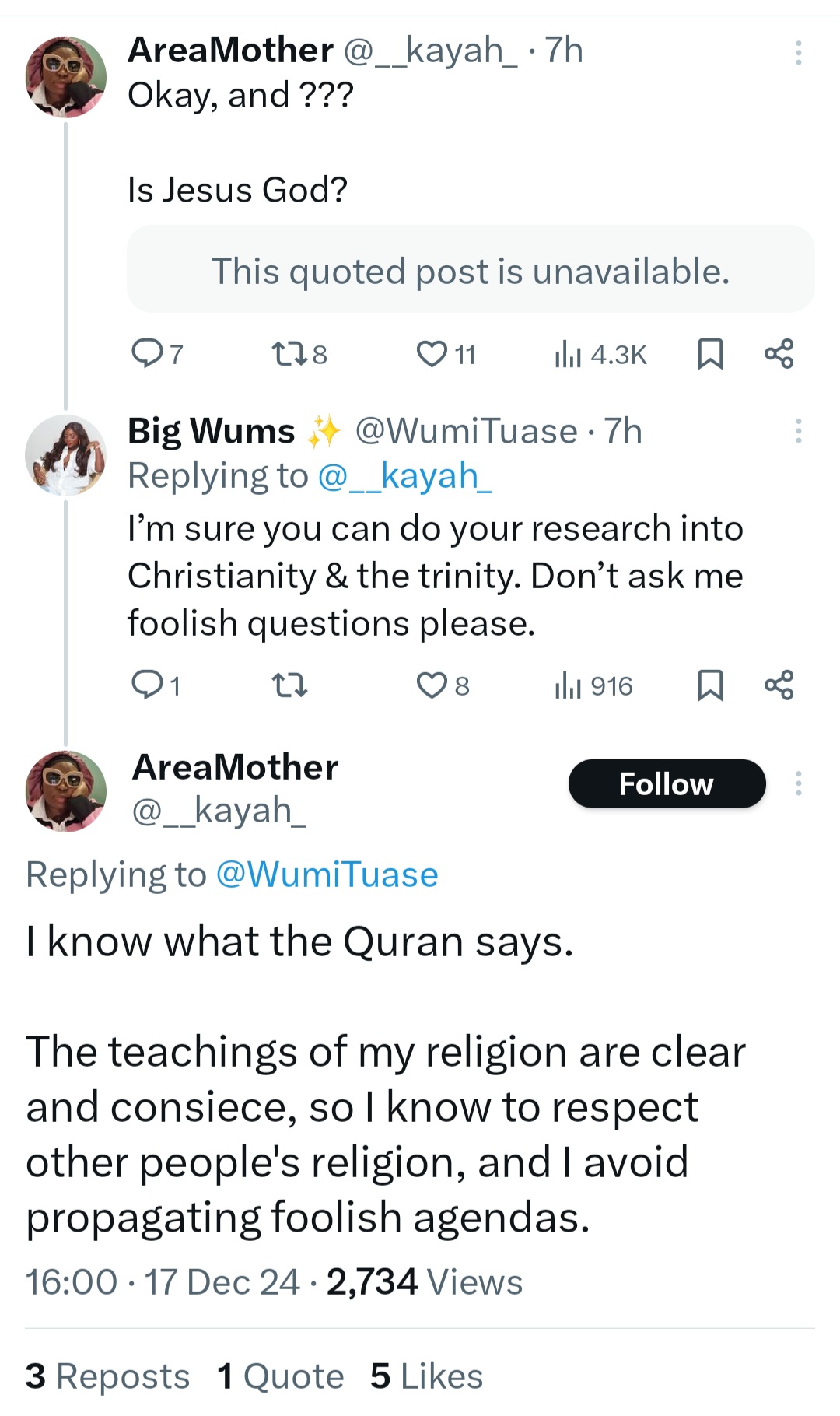View the 3 Reposts list
The height and width of the screenshot is (1416, 840).
tap(107, 1376)
